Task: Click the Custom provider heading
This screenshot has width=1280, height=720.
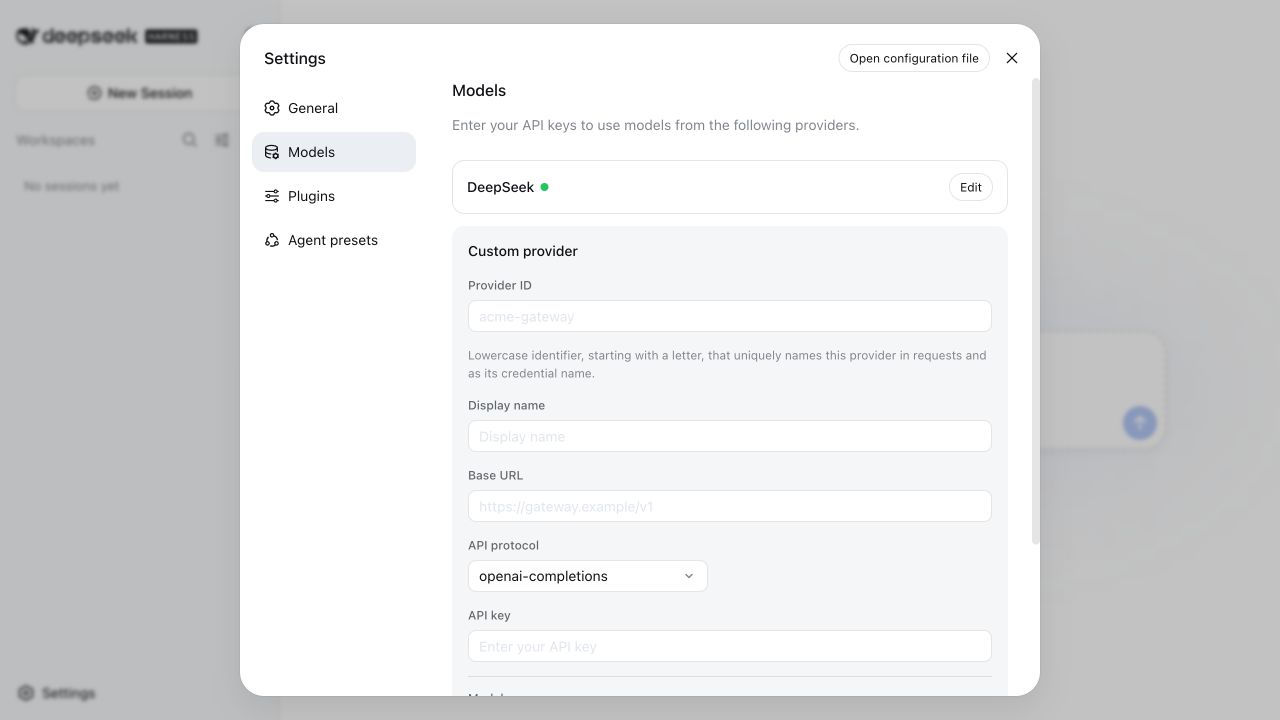Action: point(523,251)
